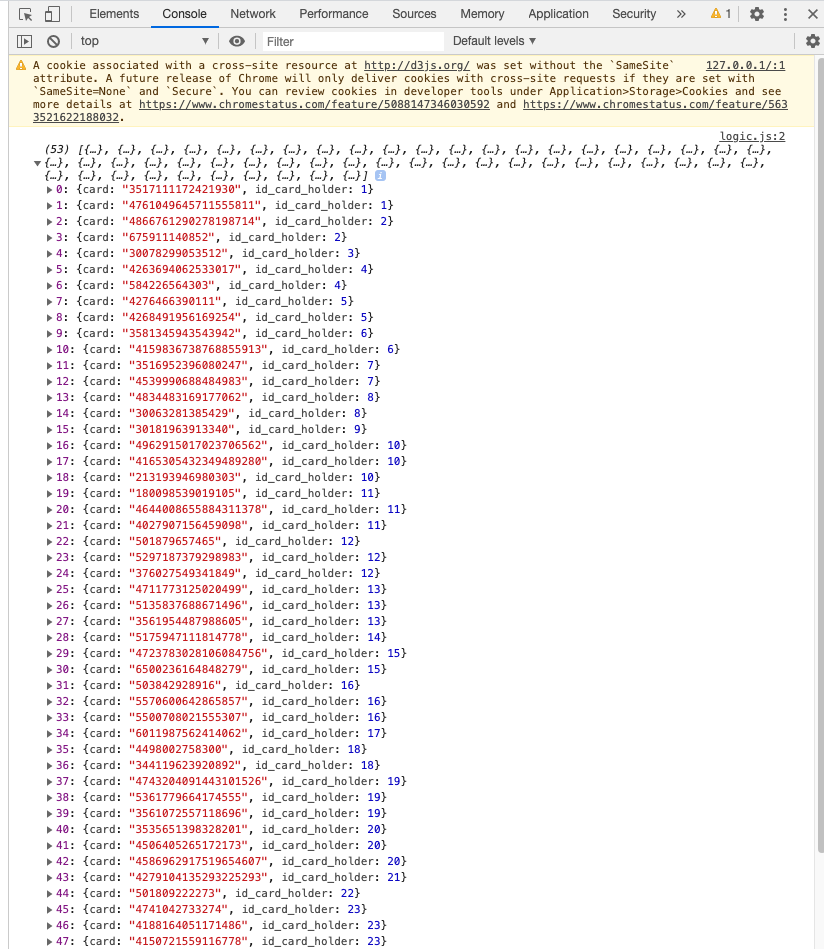Open the Application tab
Screen dimensions: 824x949
[x=558, y=14]
